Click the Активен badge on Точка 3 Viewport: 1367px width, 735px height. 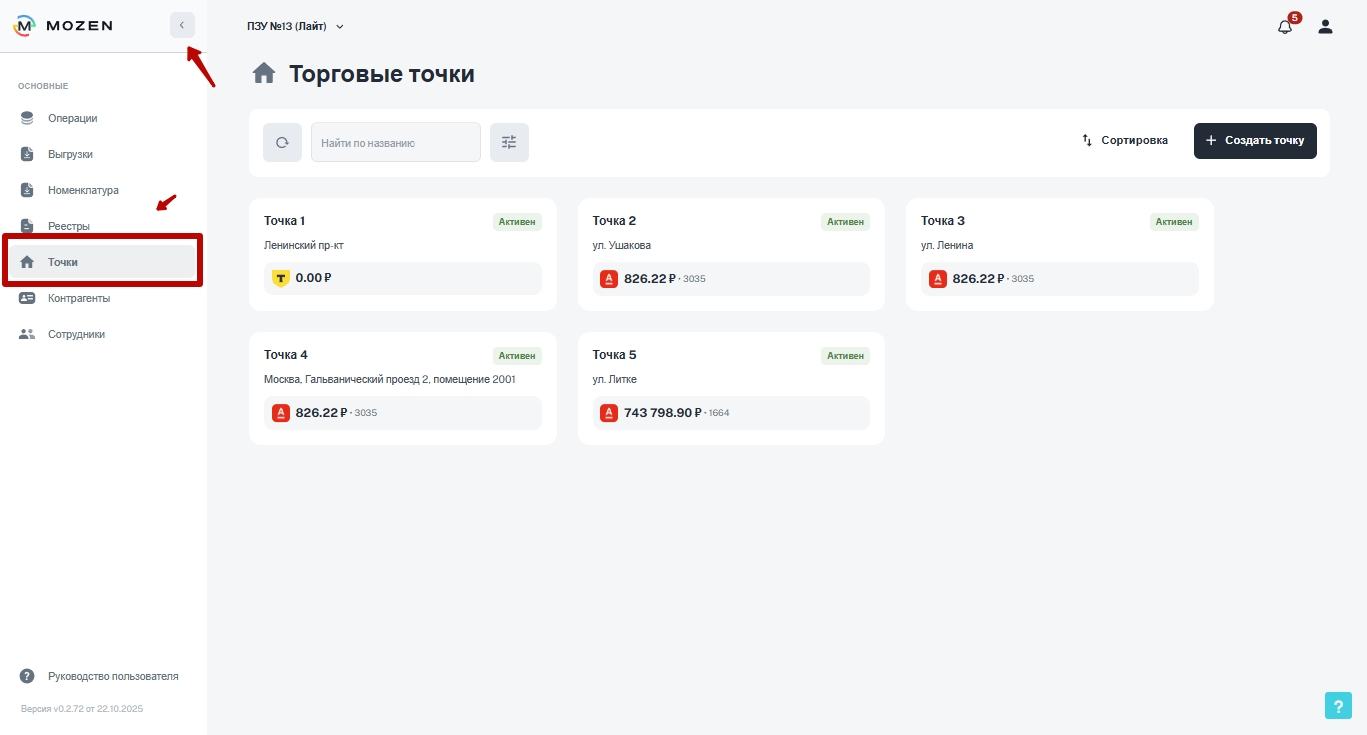(x=1174, y=222)
